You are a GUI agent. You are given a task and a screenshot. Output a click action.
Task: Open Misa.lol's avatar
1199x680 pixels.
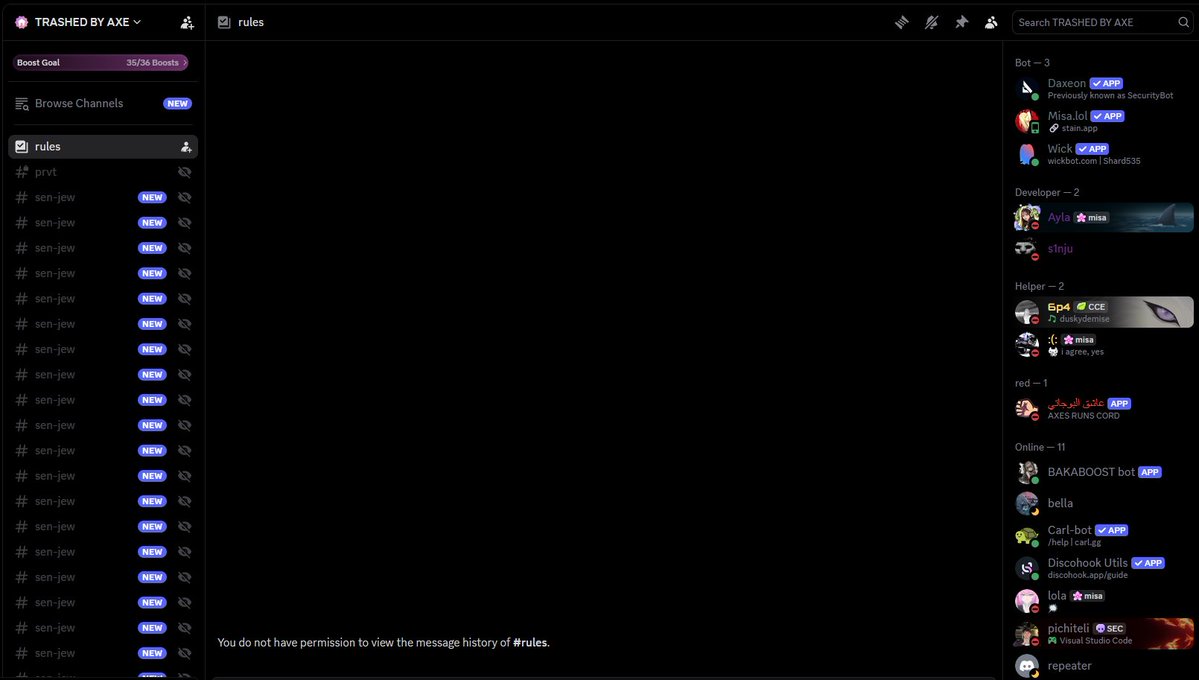[1027, 122]
